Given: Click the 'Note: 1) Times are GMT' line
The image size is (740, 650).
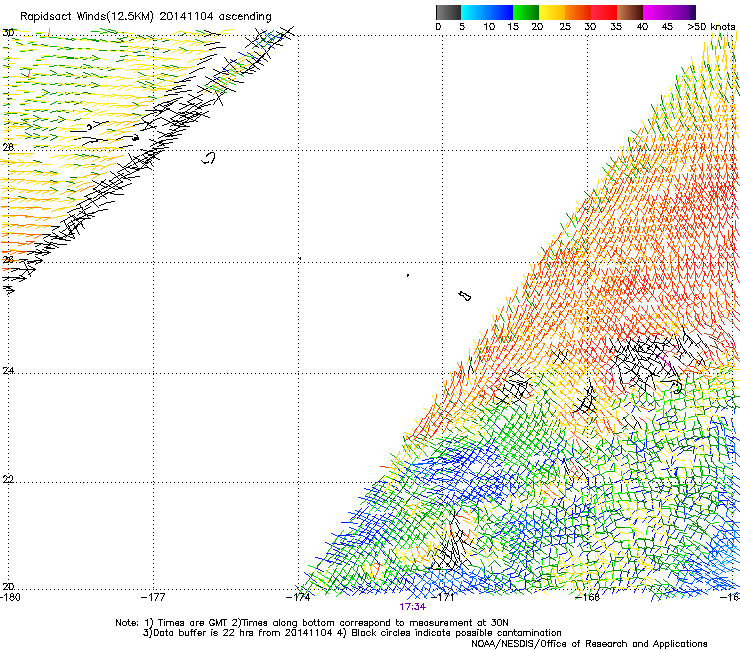Looking at the screenshot, I should 312,623.
